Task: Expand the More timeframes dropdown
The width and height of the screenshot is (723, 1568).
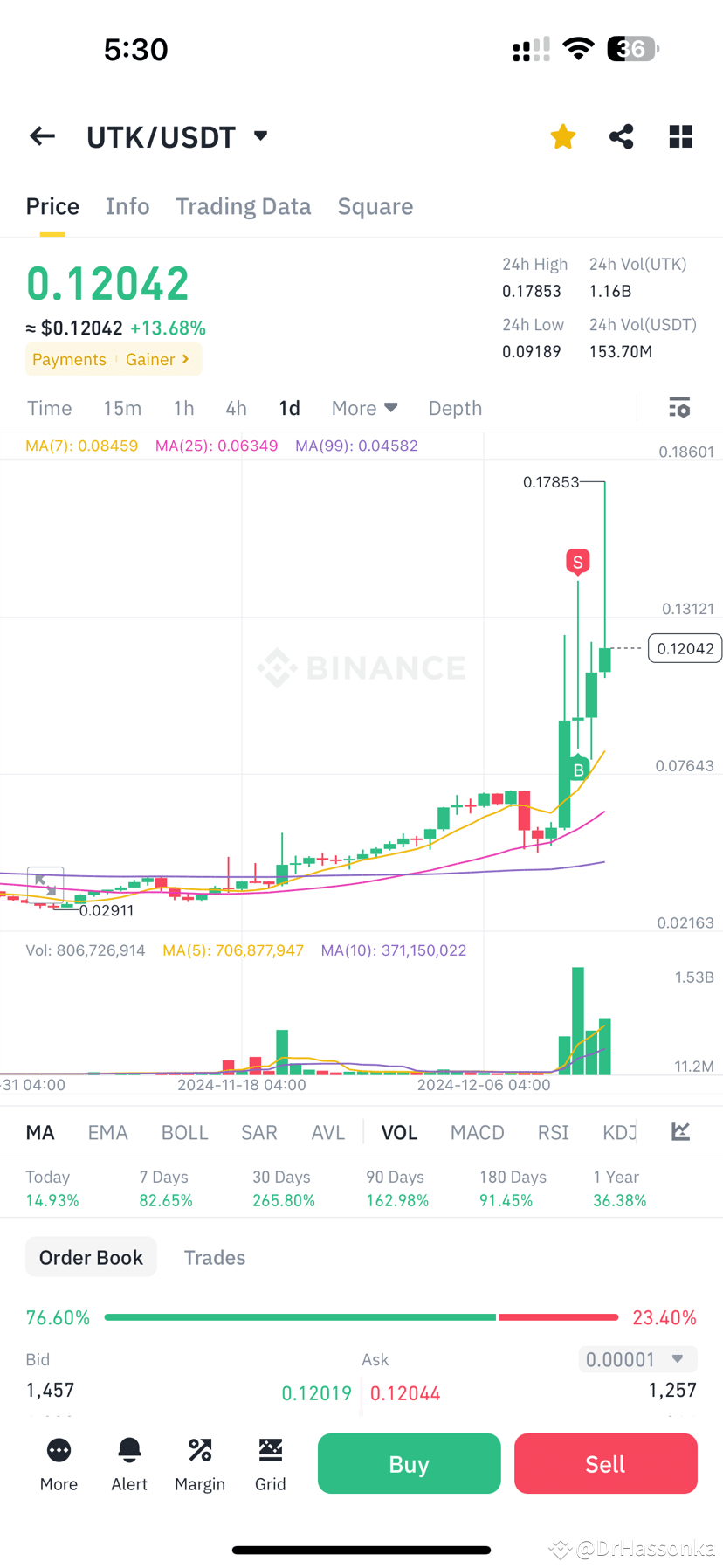Action: pos(364,408)
